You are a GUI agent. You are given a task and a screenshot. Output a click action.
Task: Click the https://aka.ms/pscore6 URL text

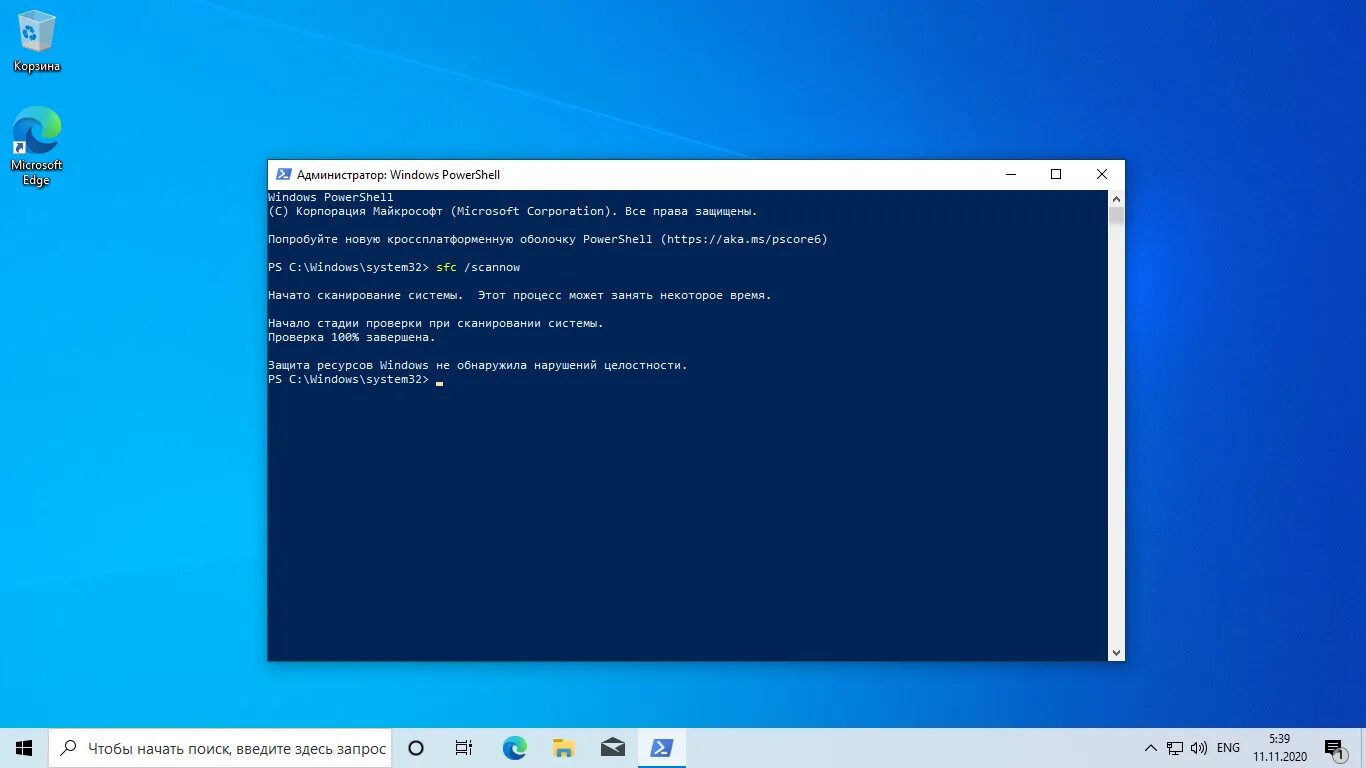coord(747,240)
